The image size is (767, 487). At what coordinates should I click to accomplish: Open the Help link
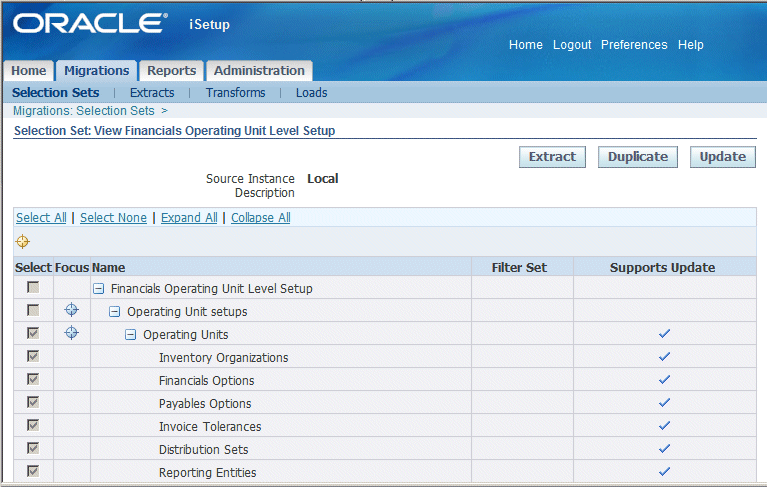coord(691,44)
